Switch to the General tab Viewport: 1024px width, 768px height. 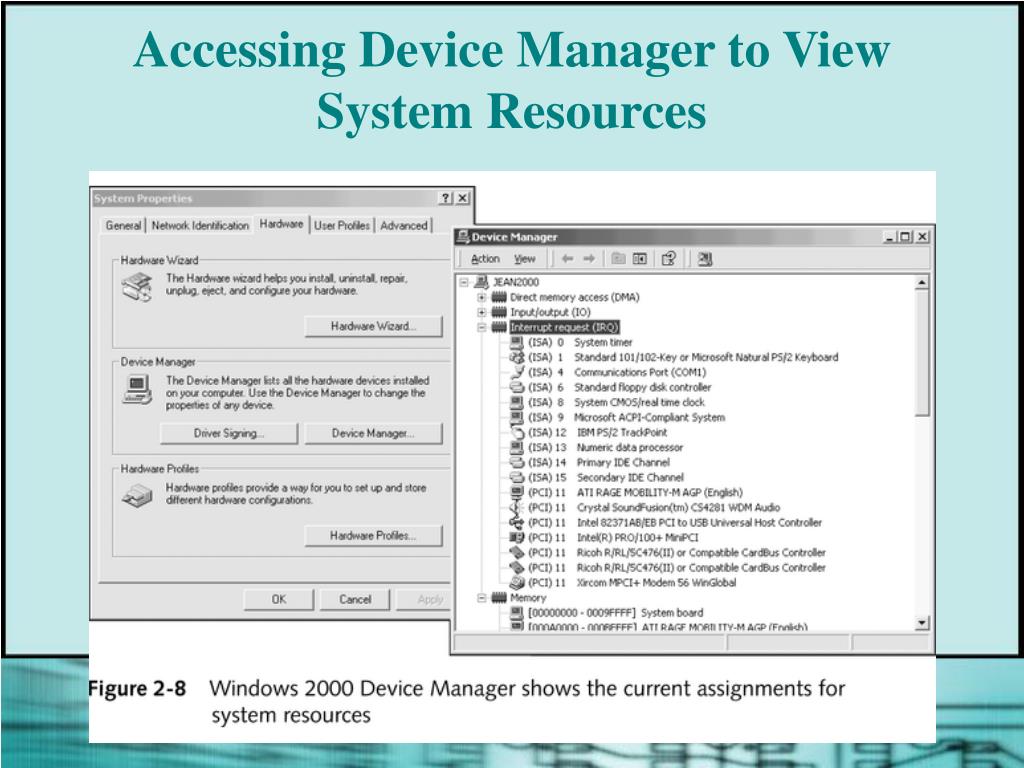(123, 225)
